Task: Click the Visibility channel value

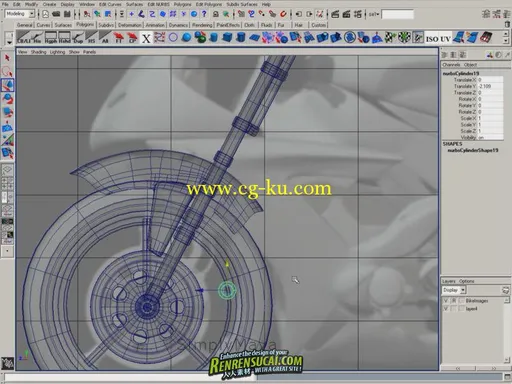Action: [490, 137]
